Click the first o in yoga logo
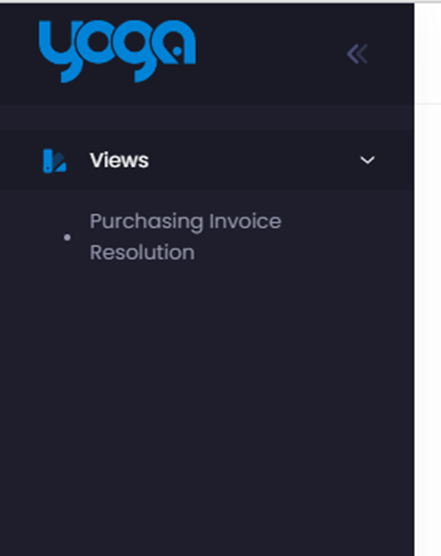Screen dimensions: 441x556 (96, 43)
